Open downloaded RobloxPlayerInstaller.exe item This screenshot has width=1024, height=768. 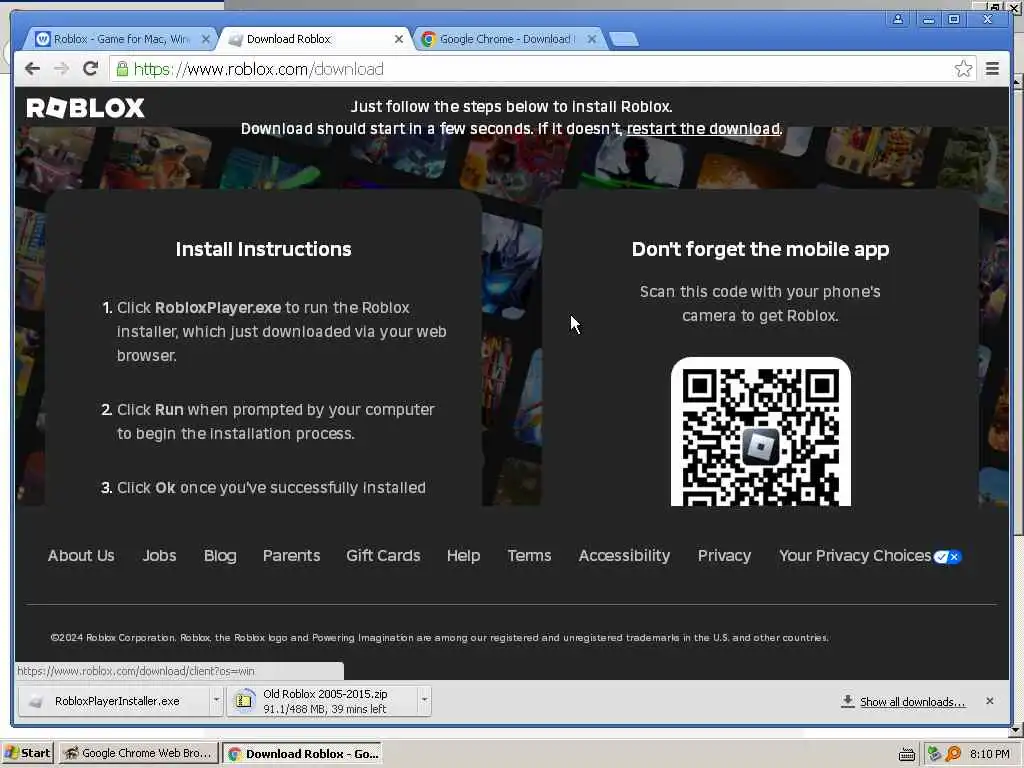[x=114, y=701]
